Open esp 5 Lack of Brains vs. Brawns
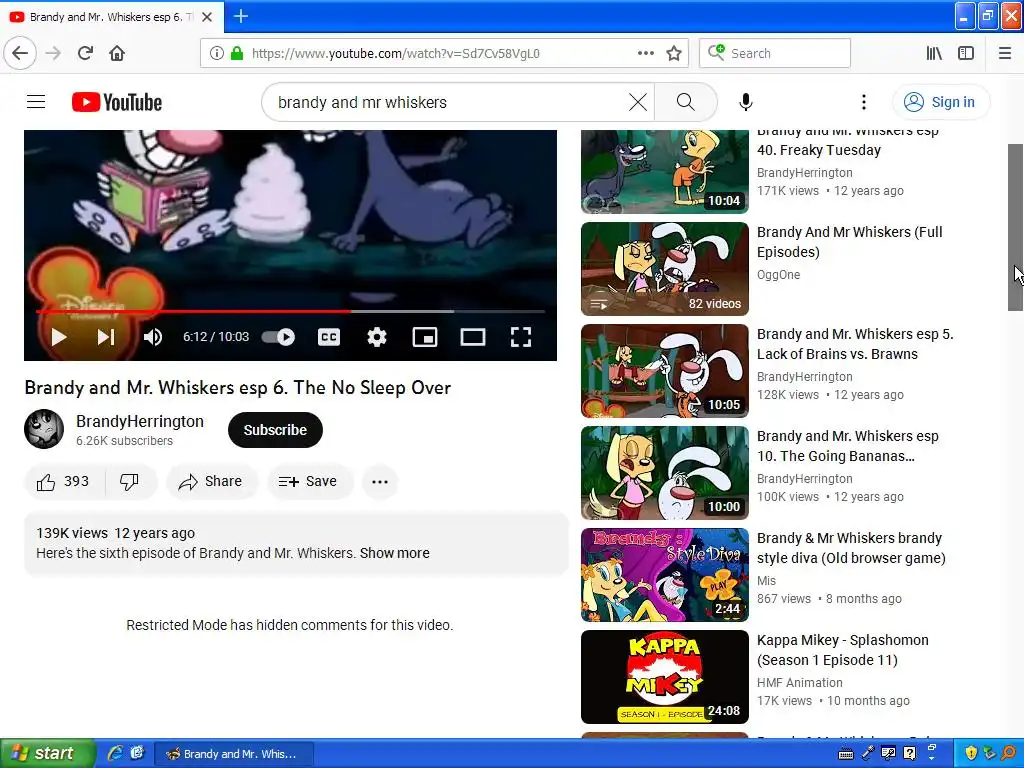Screen dimensions: 1024x768 coord(855,344)
